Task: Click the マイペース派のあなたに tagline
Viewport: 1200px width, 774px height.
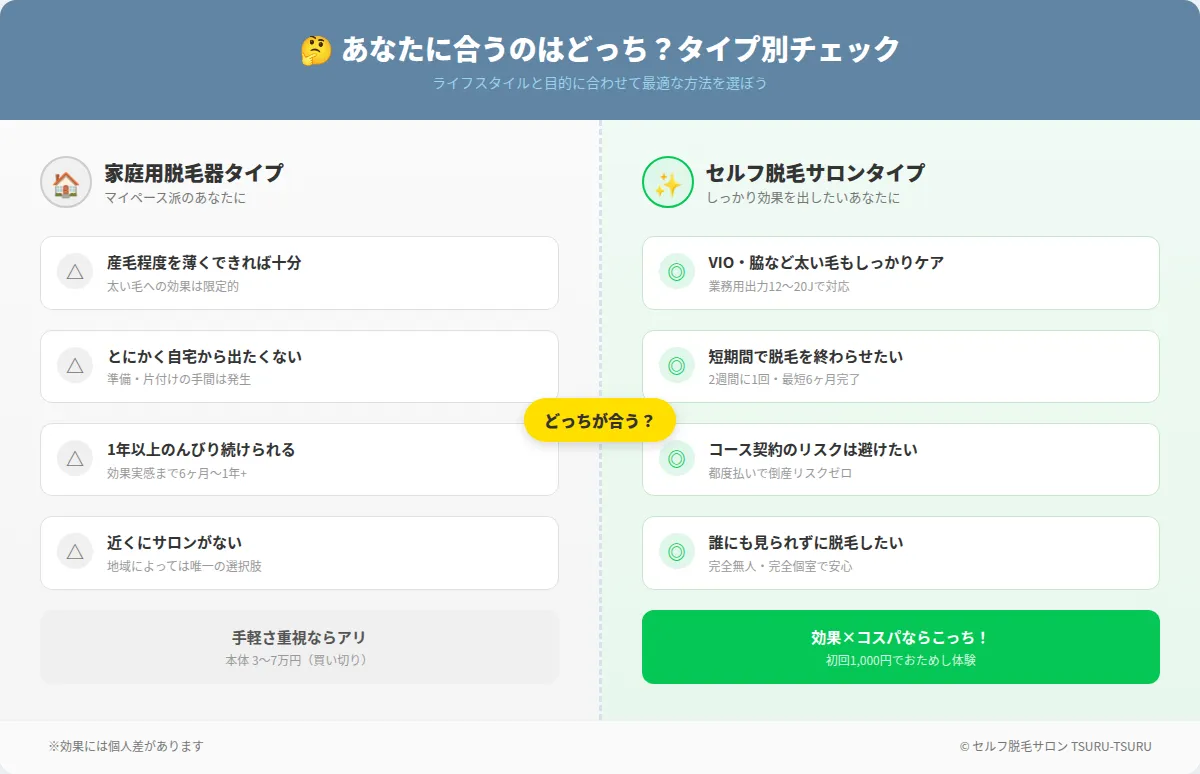Action: pyautogui.click(x=175, y=198)
